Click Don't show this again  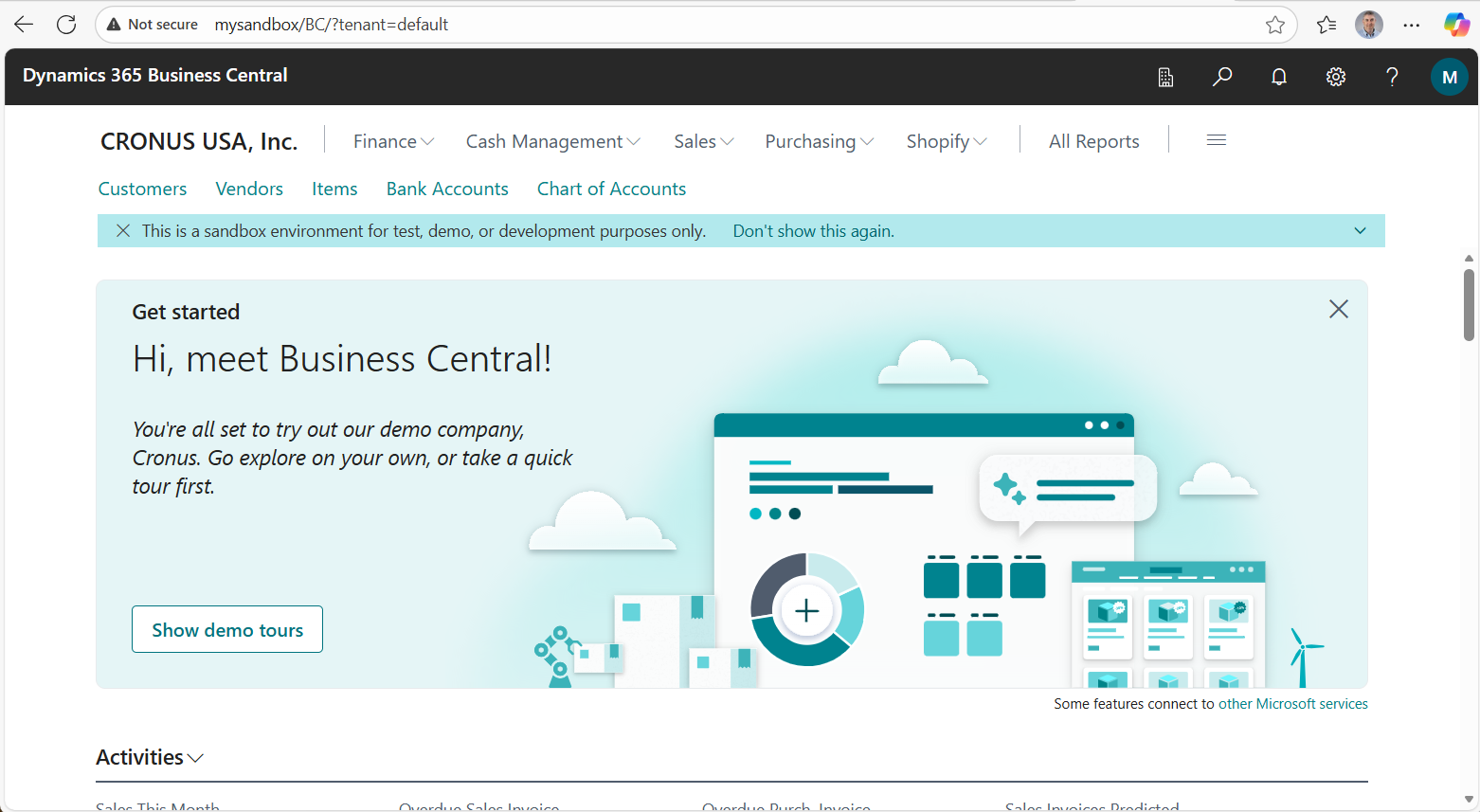pyautogui.click(x=814, y=231)
